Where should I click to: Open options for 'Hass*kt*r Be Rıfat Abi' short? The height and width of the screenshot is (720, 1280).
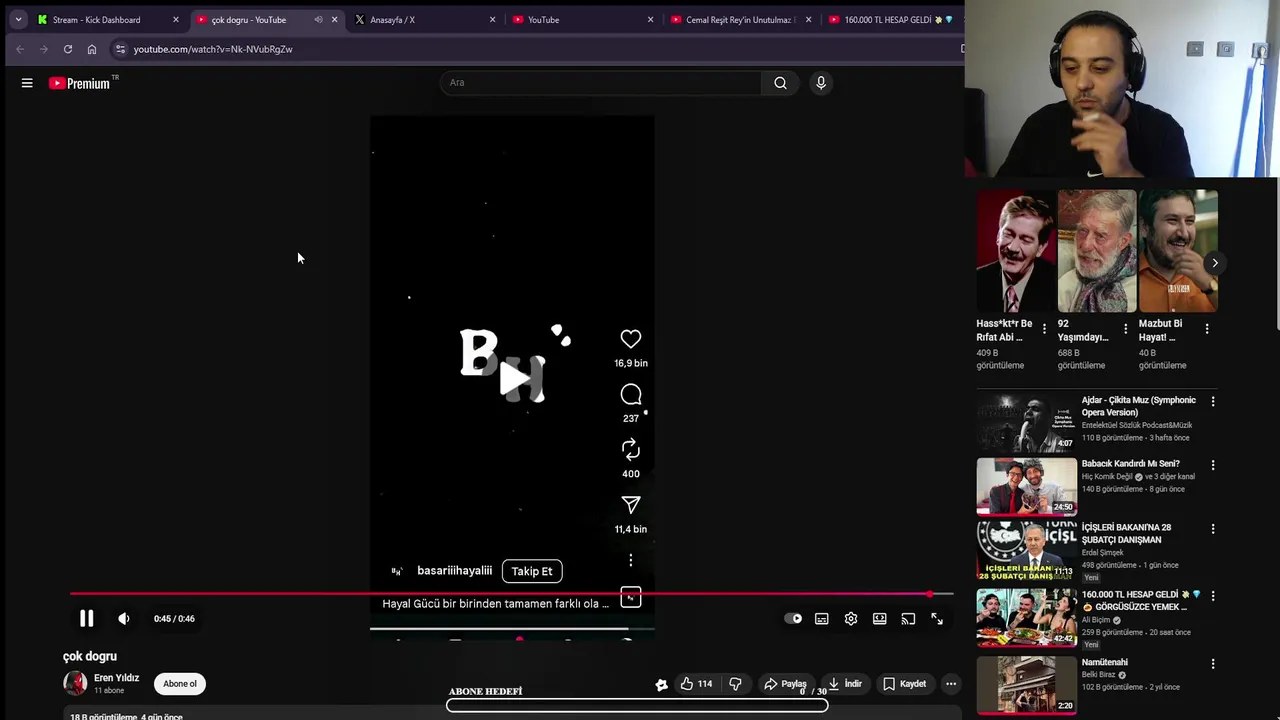tap(1045, 329)
